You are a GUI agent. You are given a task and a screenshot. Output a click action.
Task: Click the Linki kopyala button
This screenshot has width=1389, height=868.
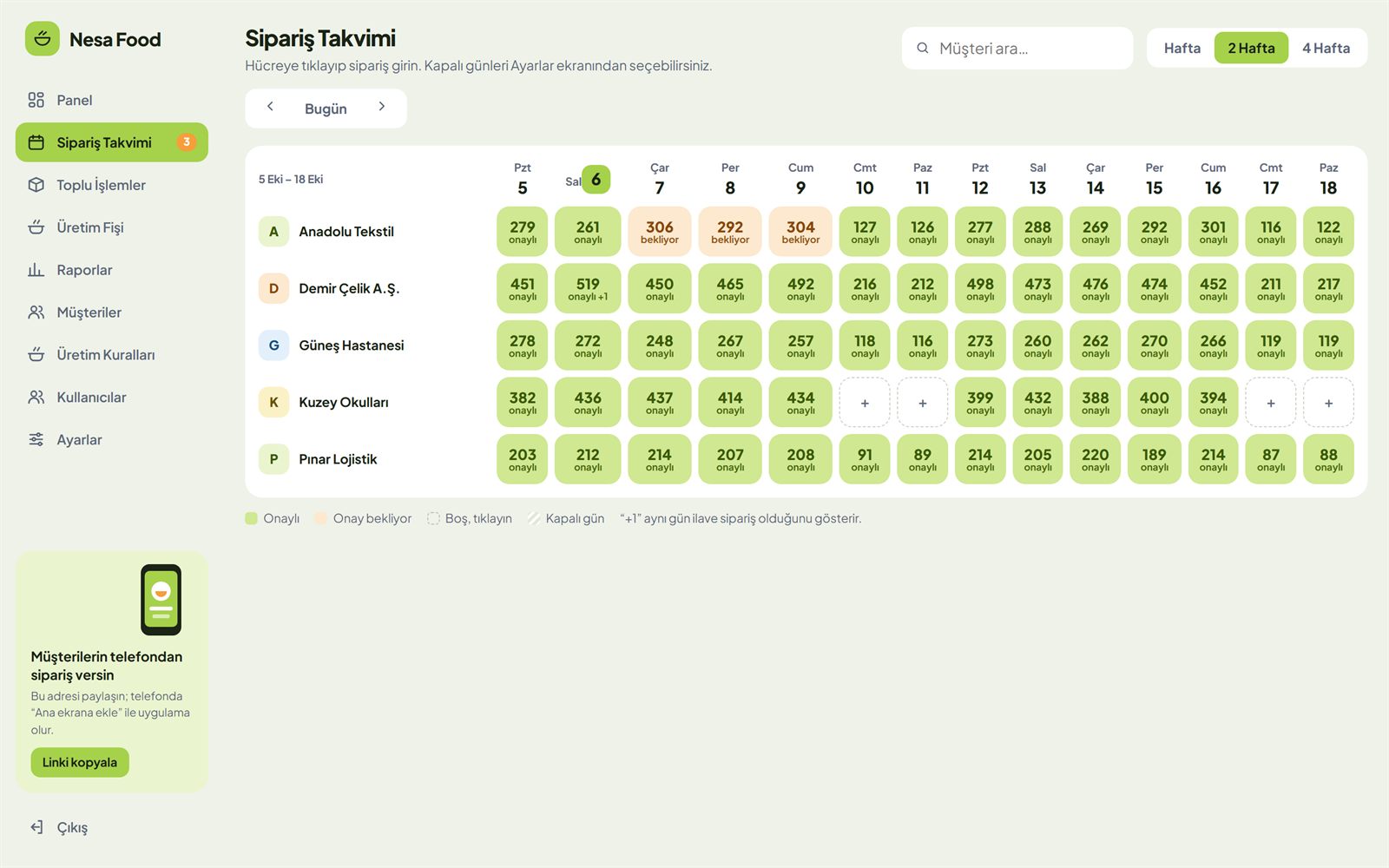pos(80,762)
